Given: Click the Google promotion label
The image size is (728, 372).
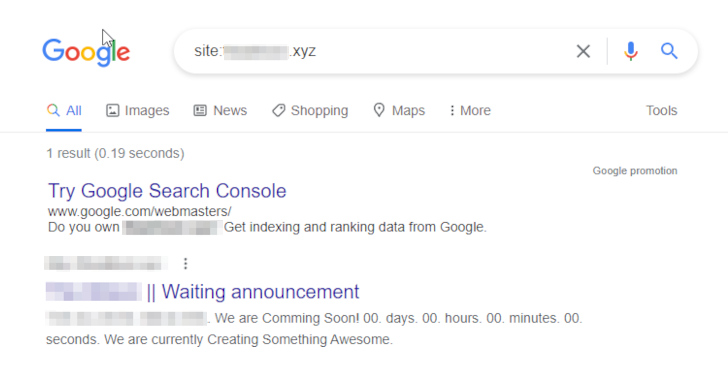Looking at the screenshot, I should coord(635,171).
